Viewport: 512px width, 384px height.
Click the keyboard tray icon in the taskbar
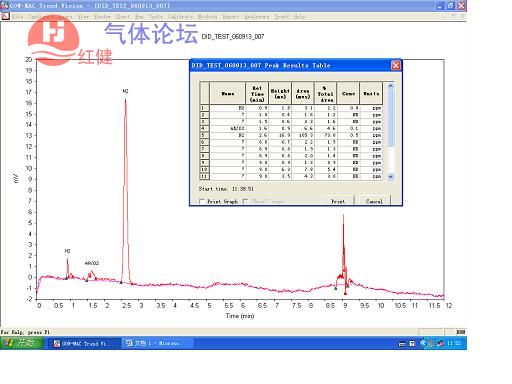402,344
